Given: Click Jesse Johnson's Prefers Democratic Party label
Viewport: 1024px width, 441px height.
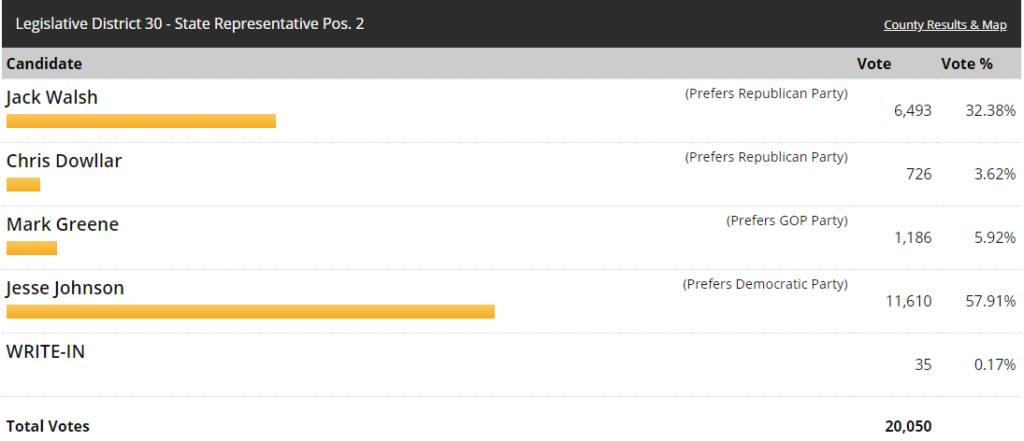Looking at the screenshot, I should point(765,284).
